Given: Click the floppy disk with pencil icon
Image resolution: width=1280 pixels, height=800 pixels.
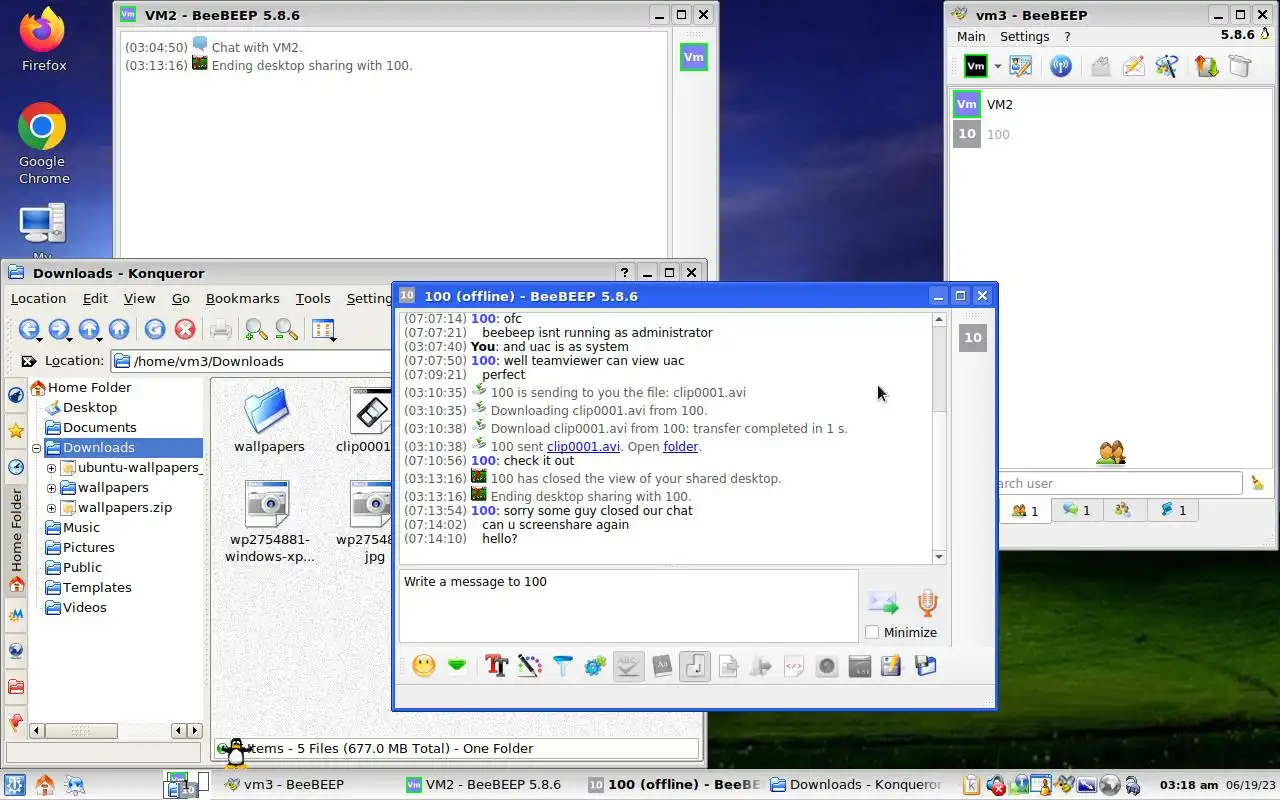Looking at the screenshot, I should [x=892, y=666].
